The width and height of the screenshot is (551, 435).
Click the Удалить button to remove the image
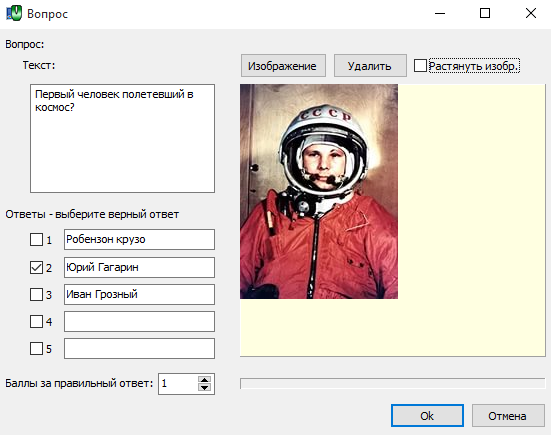pyautogui.click(x=370, y=65)
